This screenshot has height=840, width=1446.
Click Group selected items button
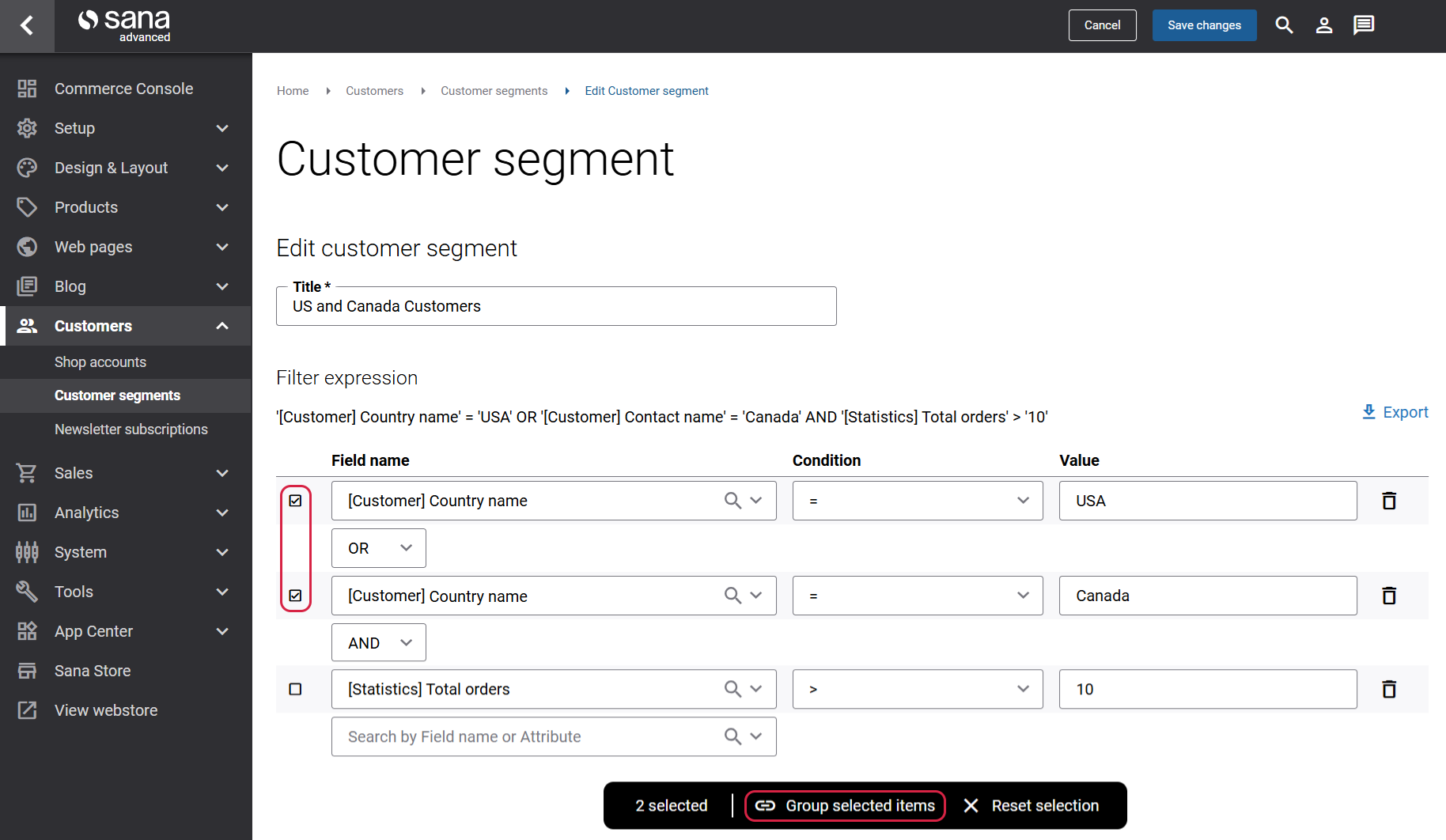click(845, 806)
